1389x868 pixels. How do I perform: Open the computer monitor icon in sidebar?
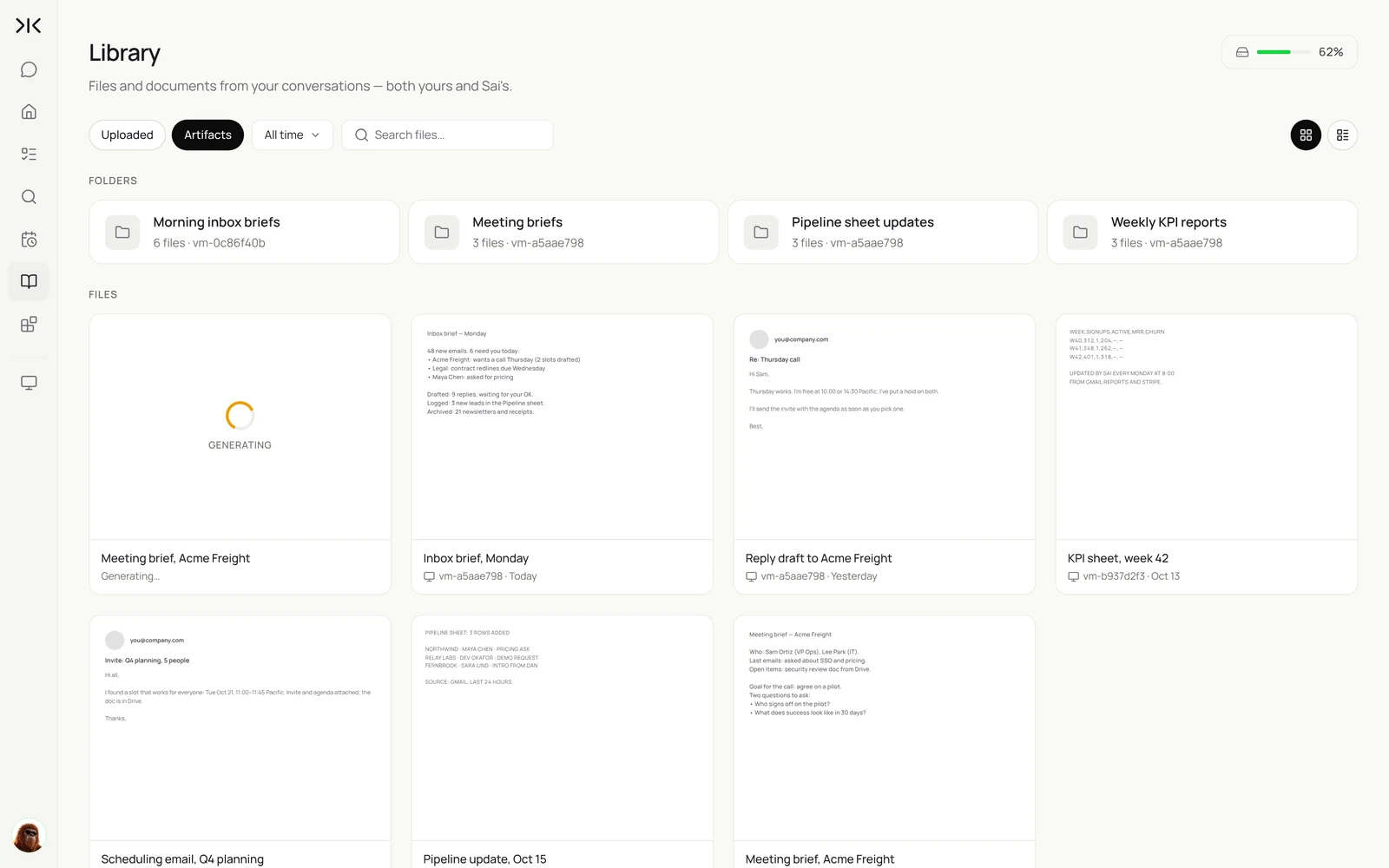pyautogui.click(x=29, y=383)
